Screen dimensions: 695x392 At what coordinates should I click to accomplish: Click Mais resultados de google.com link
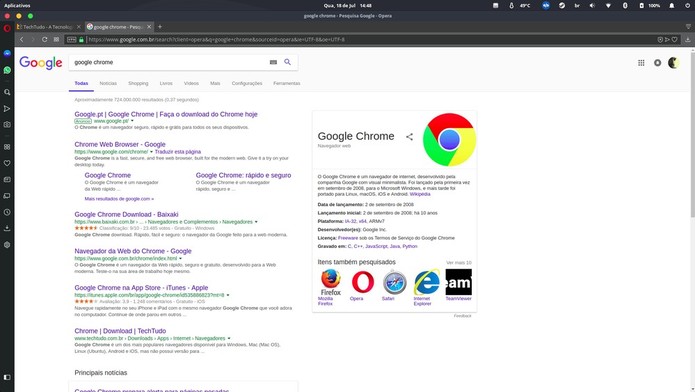coord(119,199)
